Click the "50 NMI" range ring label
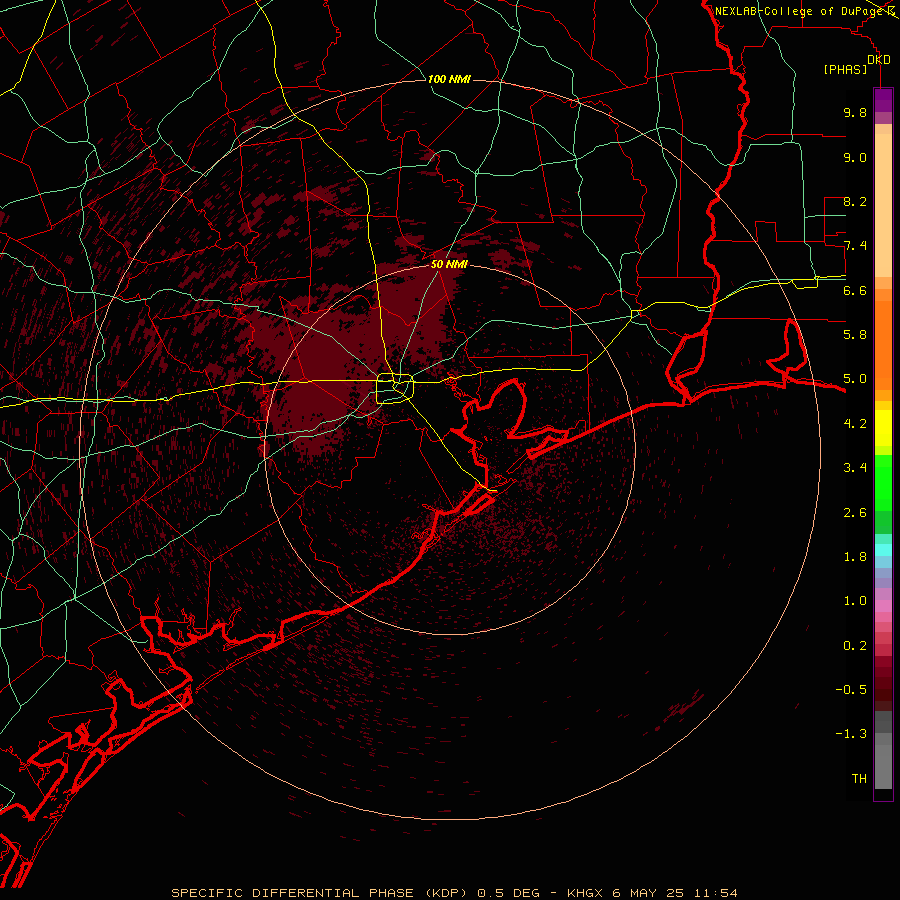This screenshot has height=900, width=900. pyautogui.click(x=449, y=264)
